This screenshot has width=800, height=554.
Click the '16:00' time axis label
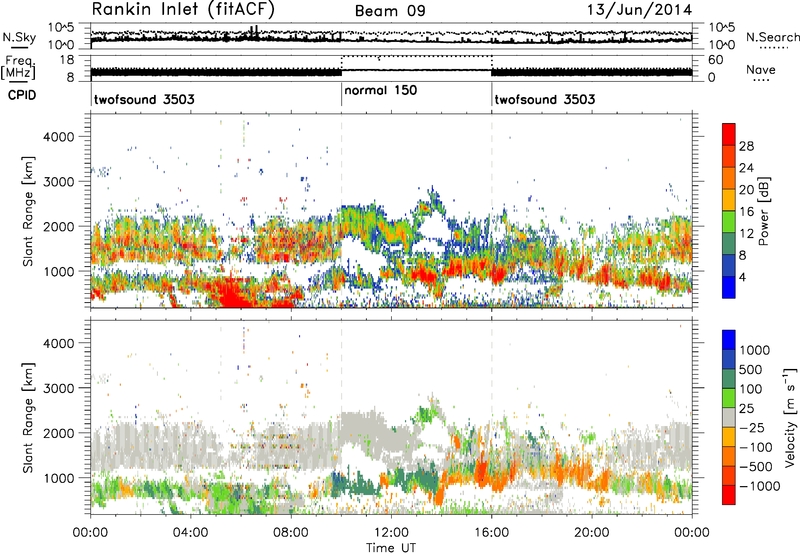(491, 533)
